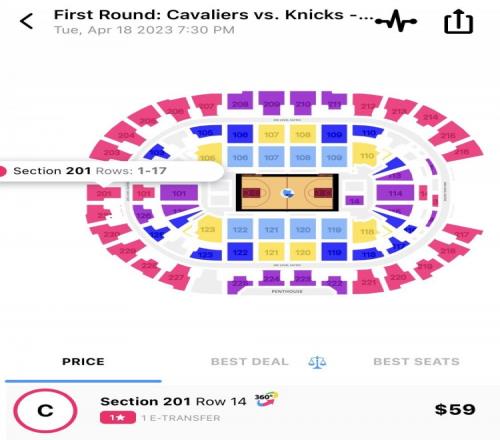Select pink section 201 on the map
Image resolution: width=500 pixels, height=440 pixels.
coord(104,193)
